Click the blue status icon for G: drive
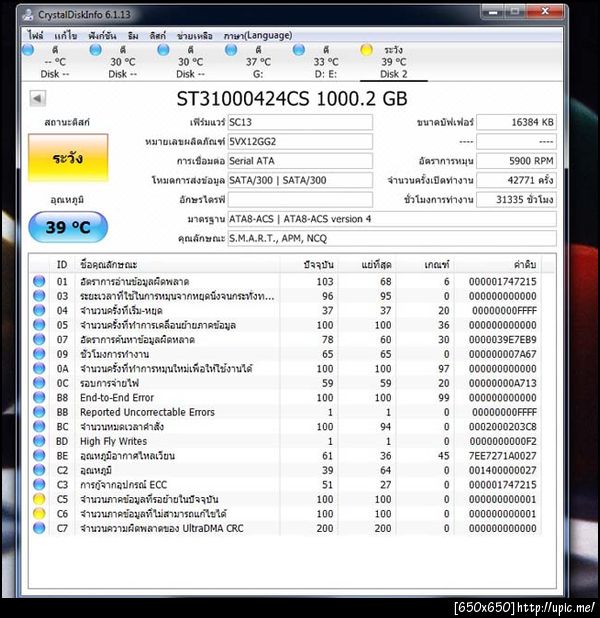600x618 pixels. (231, 50)
